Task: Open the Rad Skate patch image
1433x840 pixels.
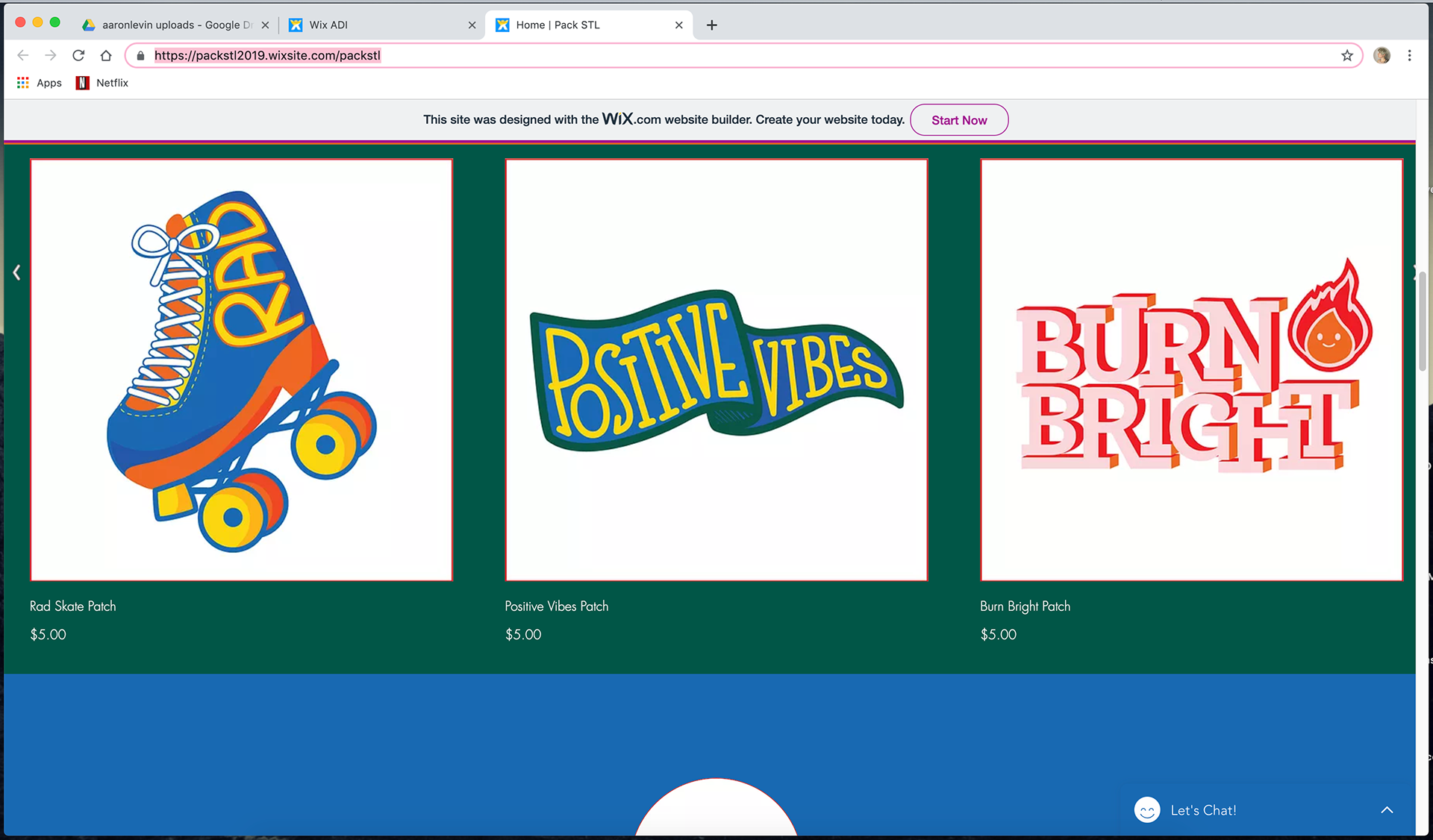Action: (x=241, y=369)
